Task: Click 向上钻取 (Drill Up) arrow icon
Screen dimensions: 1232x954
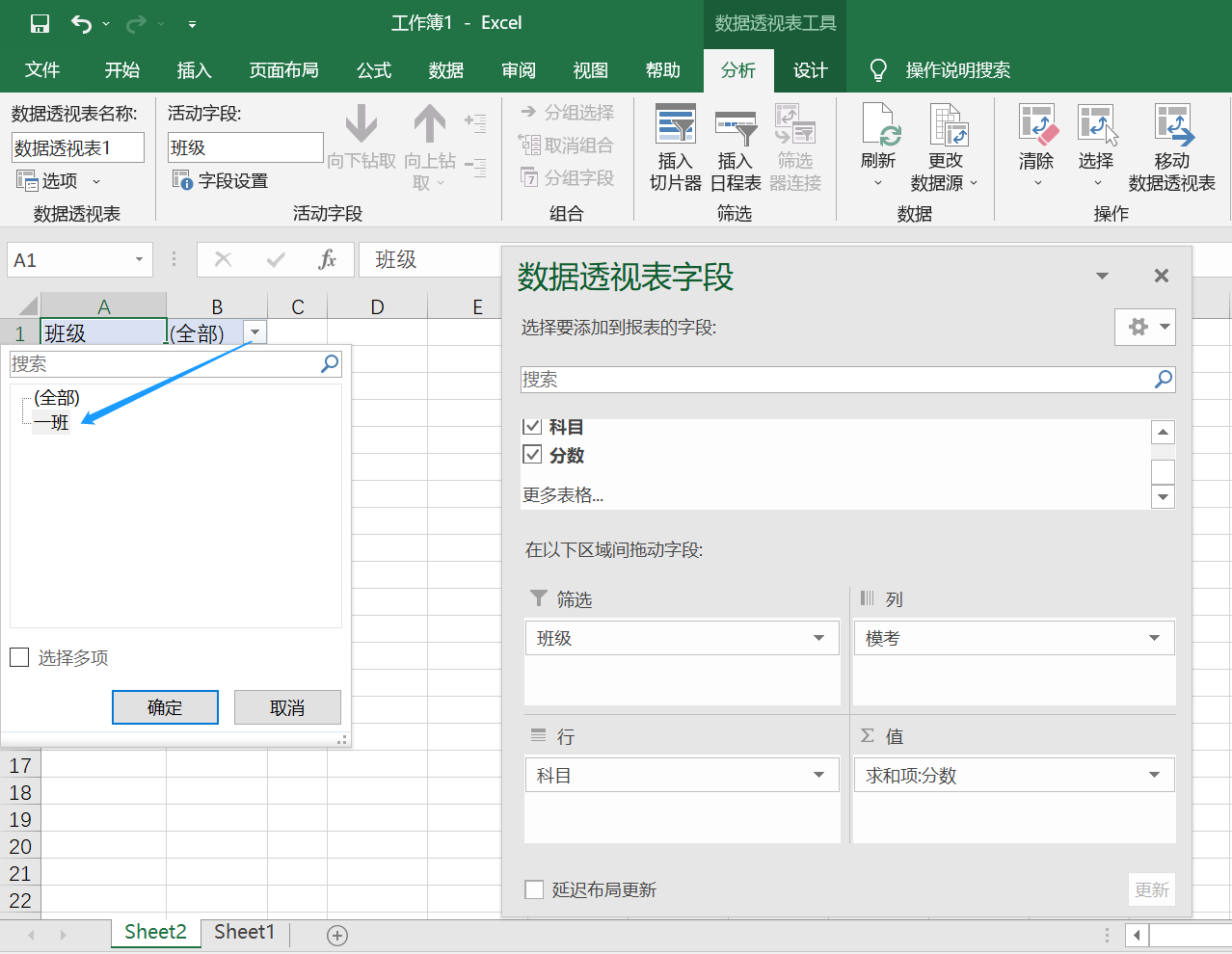Action: coord(430,124)
